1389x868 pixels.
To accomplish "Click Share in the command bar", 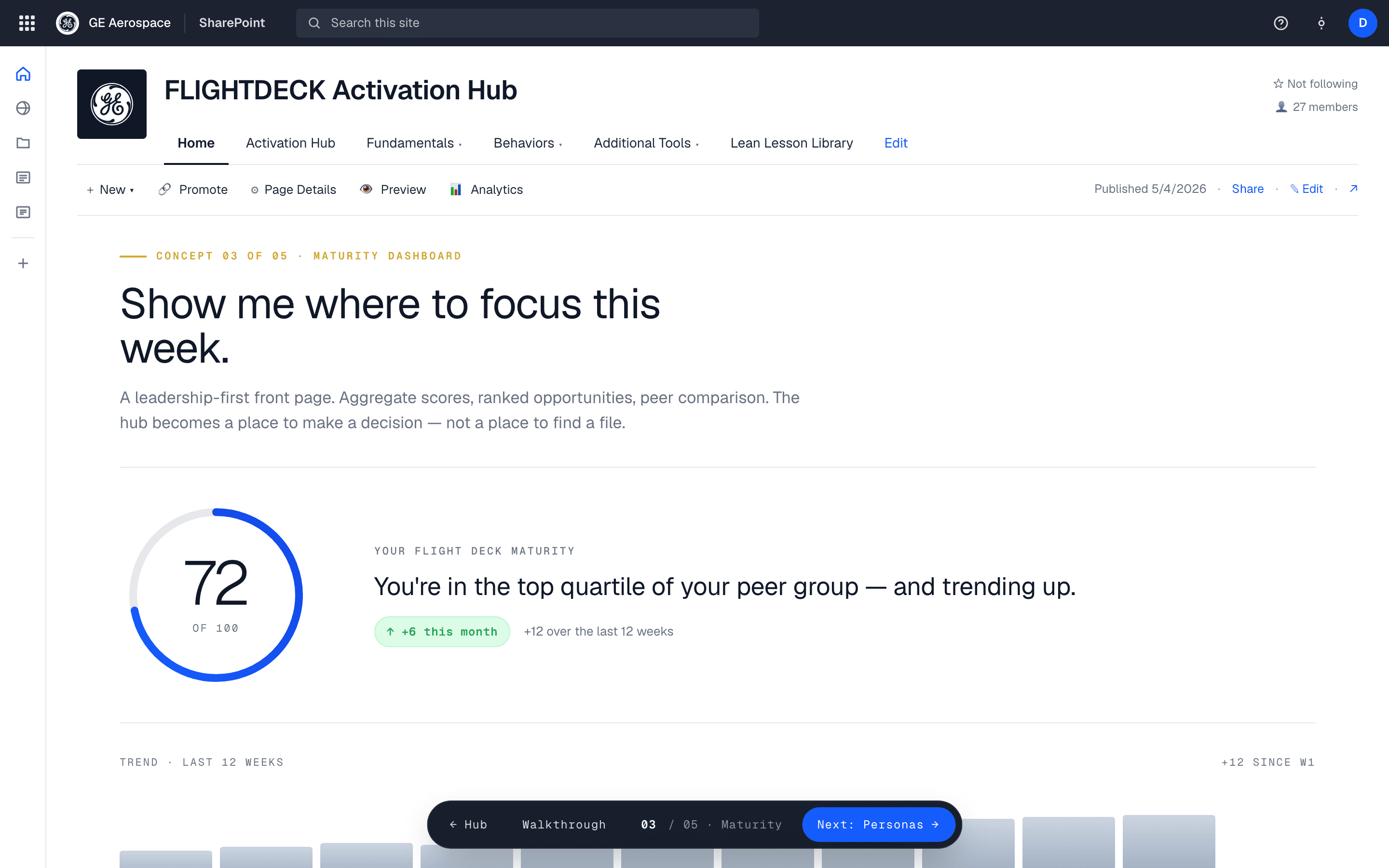I will pos(1247,189).
